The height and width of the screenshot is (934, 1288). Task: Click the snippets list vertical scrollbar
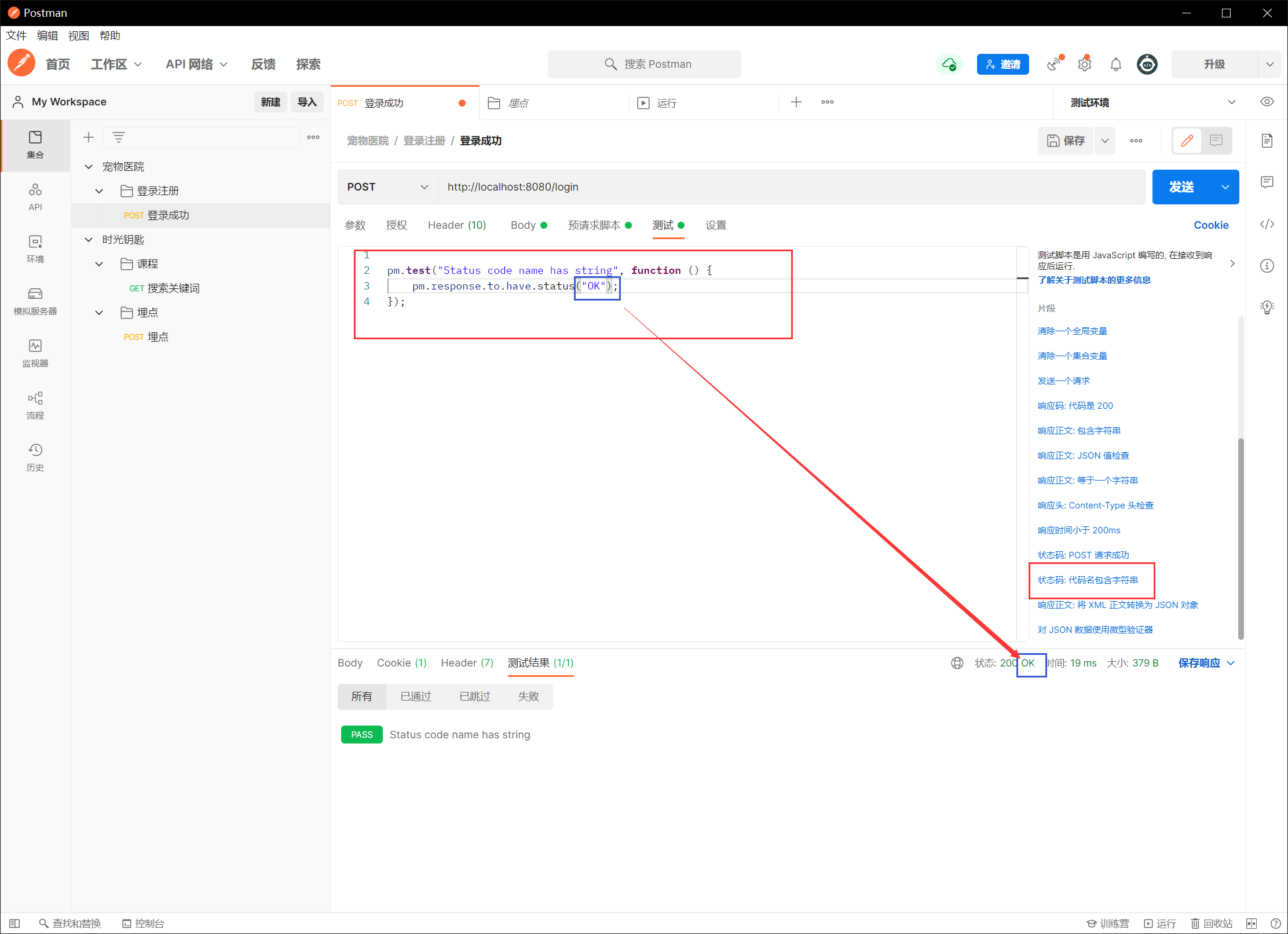tap(1241, 539)
